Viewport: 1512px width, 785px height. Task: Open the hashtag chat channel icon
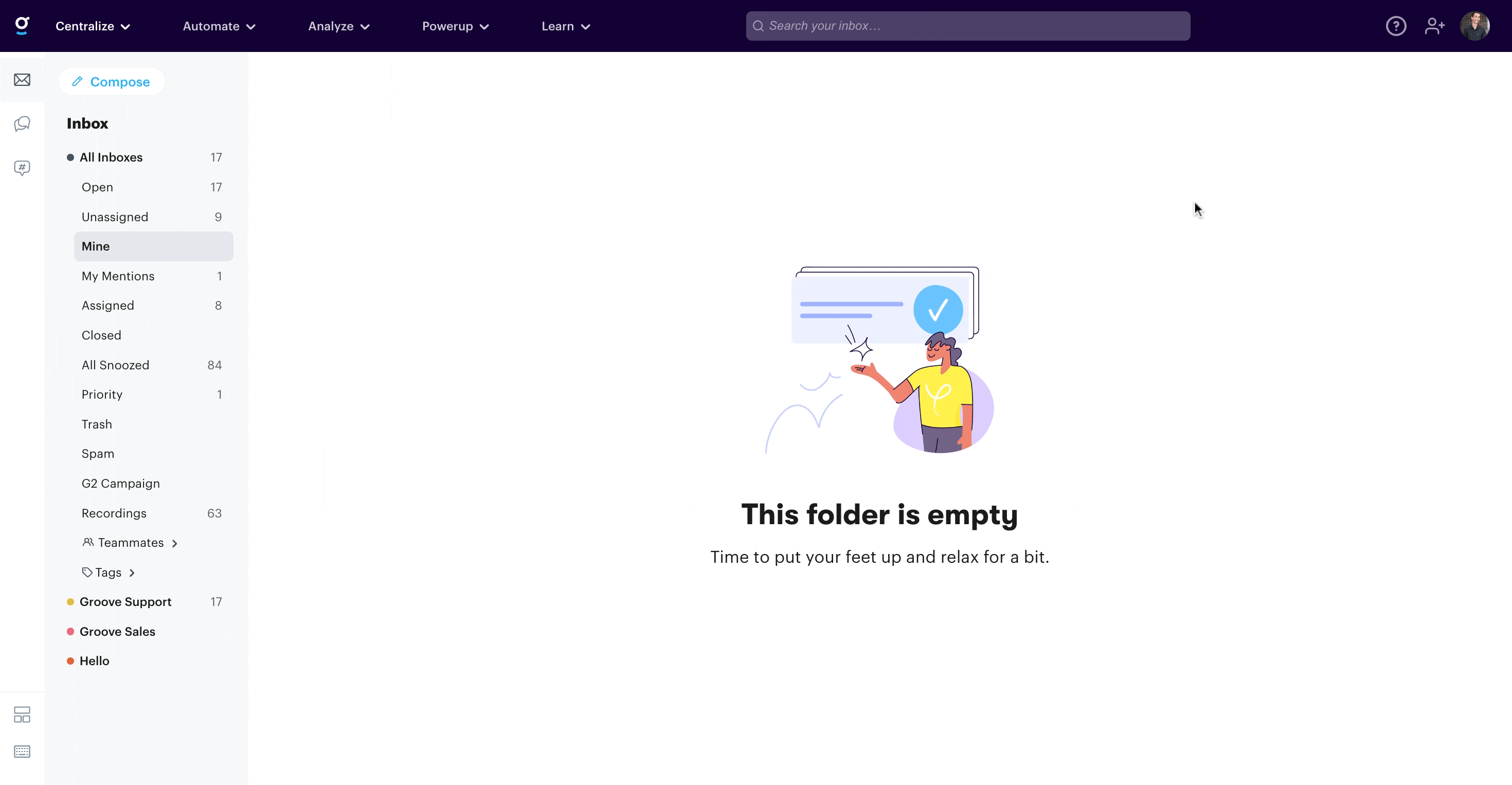pyautogui.click(x=22, y=169)
